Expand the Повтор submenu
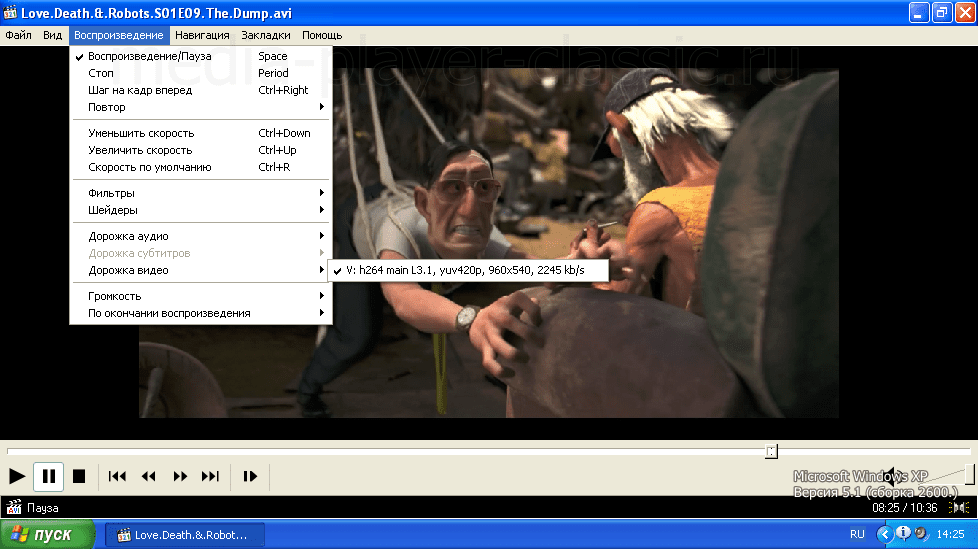 coord(201,107)
